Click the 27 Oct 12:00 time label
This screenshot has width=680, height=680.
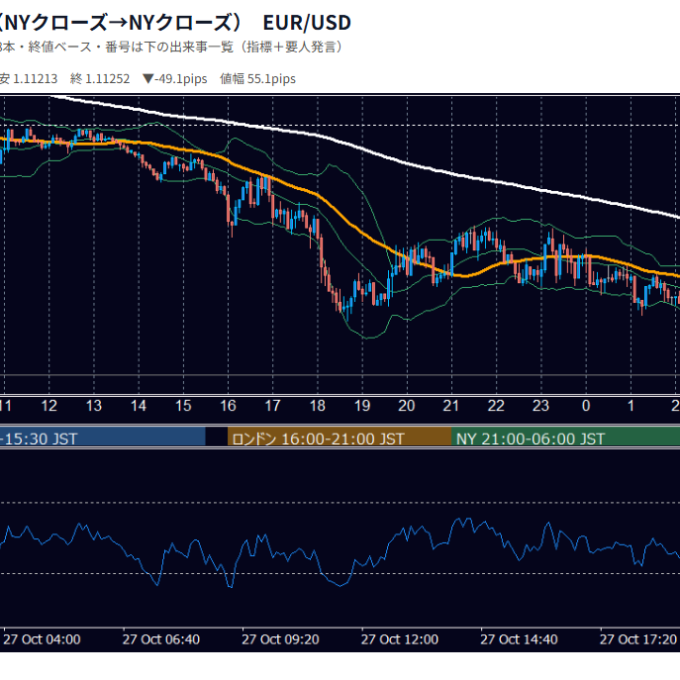click(399, 640)
